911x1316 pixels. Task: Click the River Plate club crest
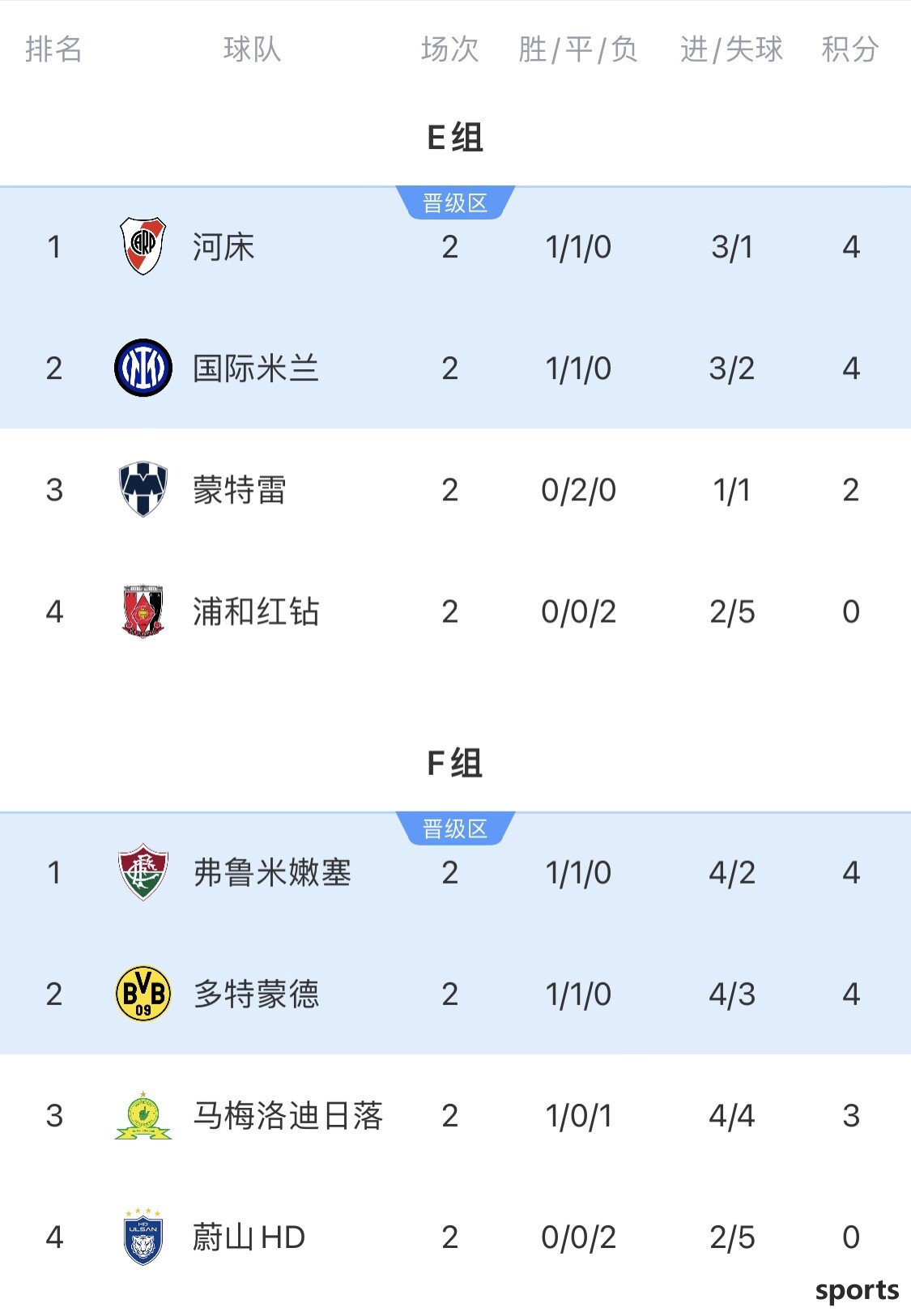coord(143,246)
